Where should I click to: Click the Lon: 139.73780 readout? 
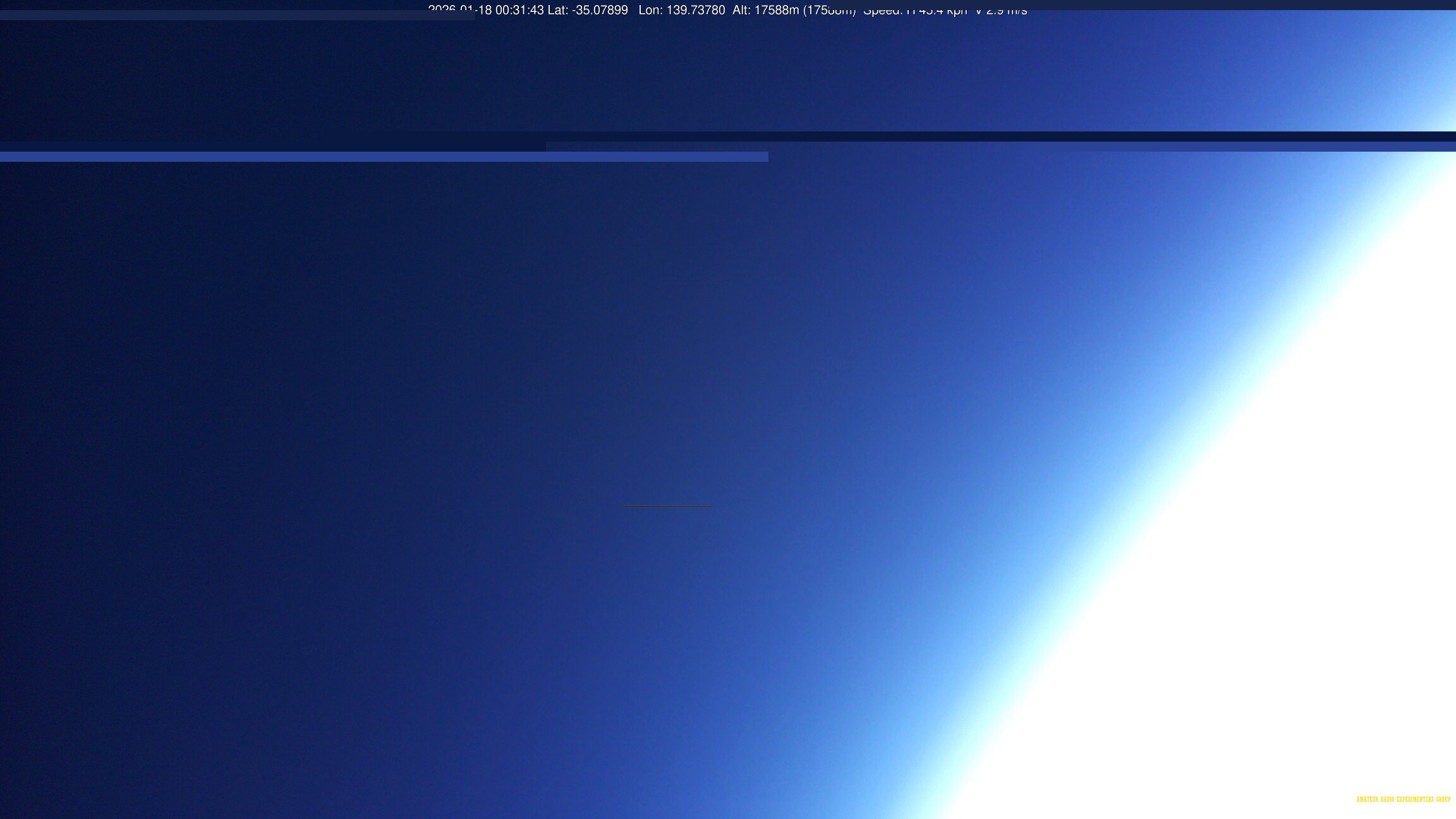(681, 11)
